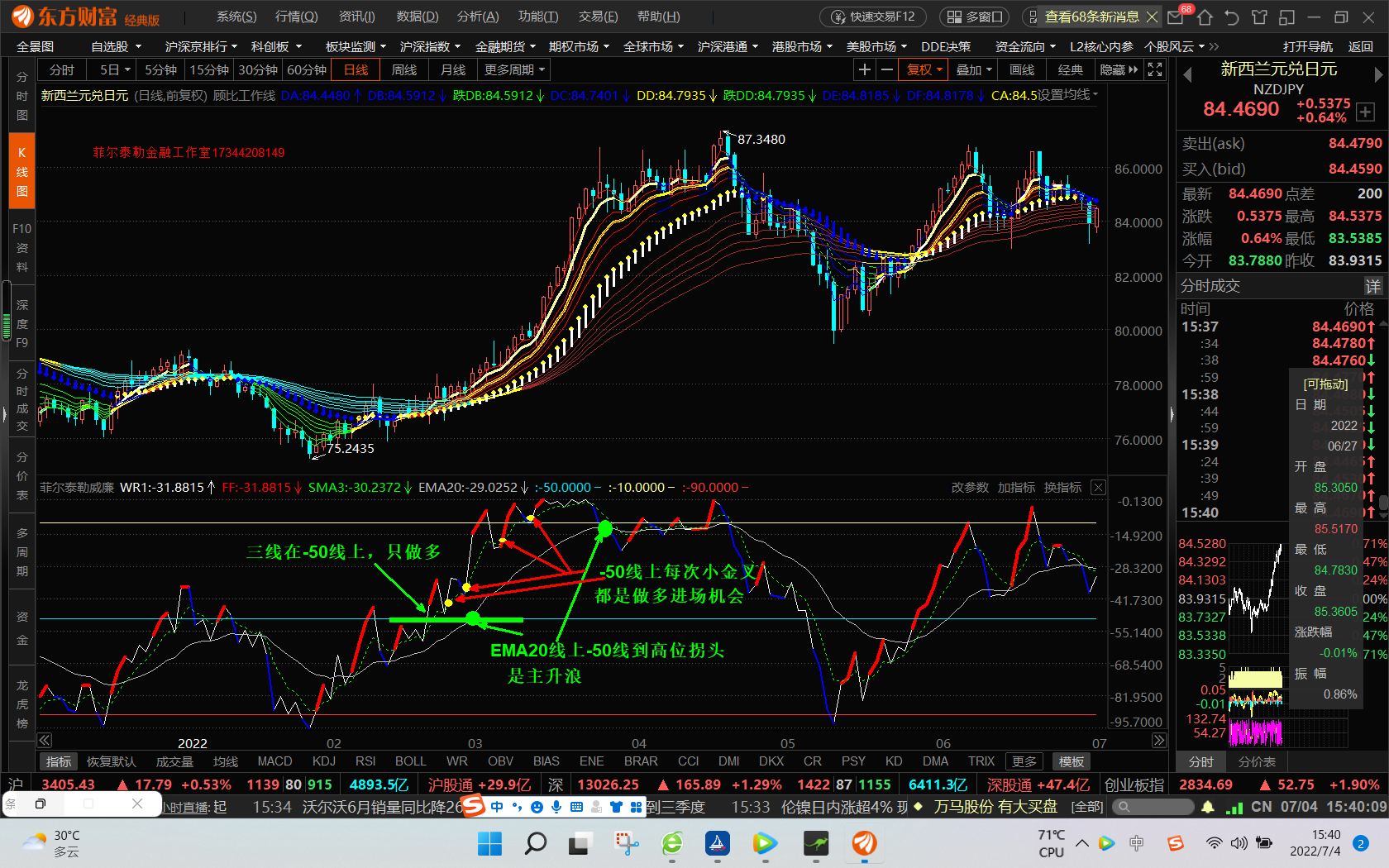Open the 交易(E) menu

(x=599, y=17)
